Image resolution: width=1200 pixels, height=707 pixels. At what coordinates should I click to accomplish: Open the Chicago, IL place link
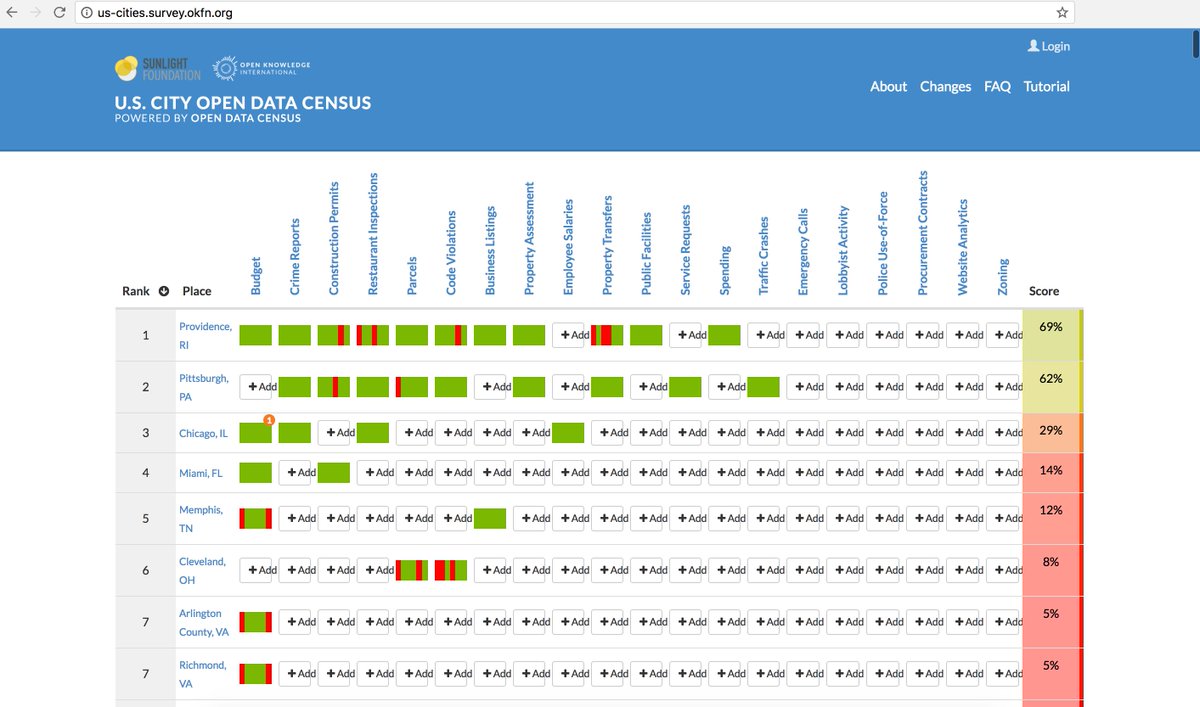tap(203, 433)
